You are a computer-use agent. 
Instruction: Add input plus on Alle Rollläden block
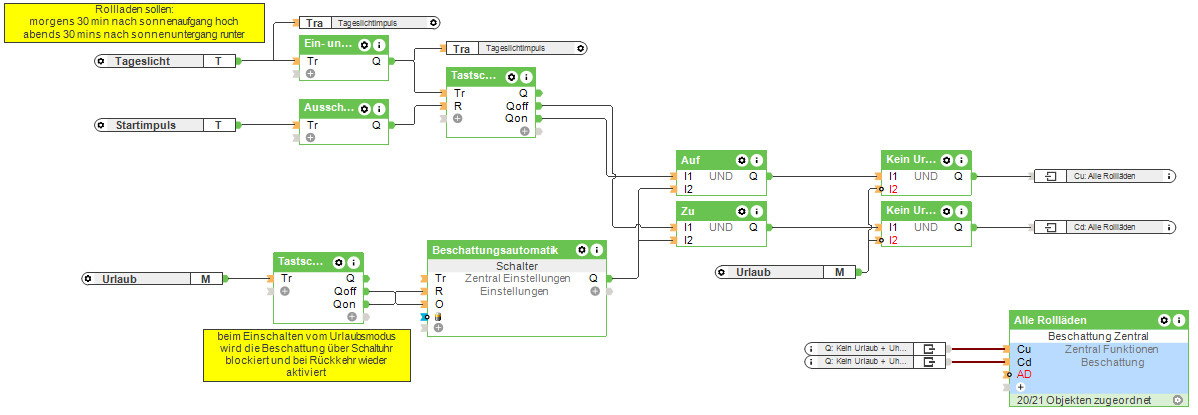point(1021,387)
